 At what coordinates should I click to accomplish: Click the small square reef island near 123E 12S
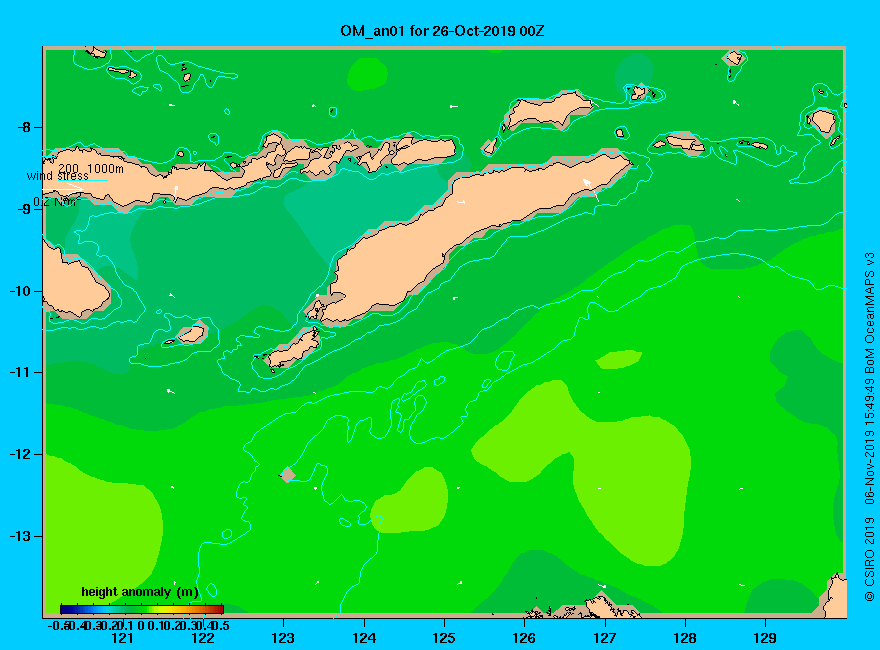[288, 475]
